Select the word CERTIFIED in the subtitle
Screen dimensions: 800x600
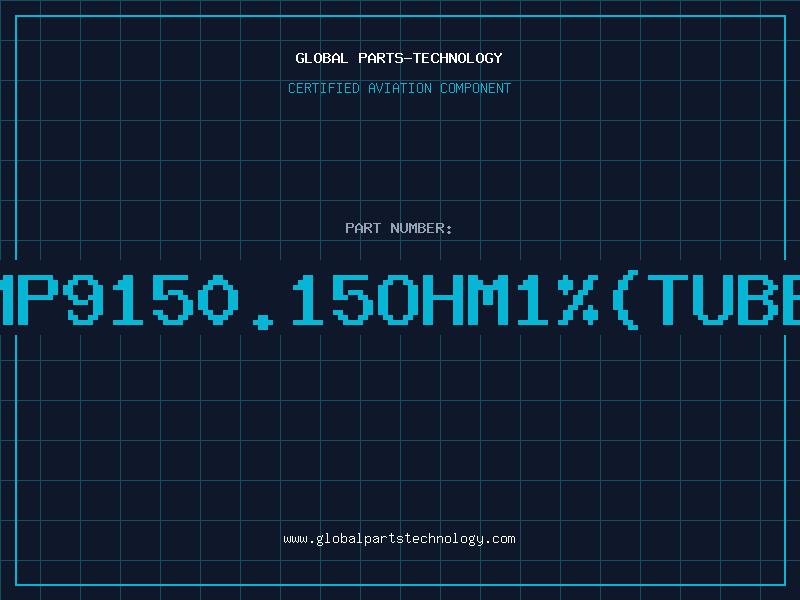[324, 88]
